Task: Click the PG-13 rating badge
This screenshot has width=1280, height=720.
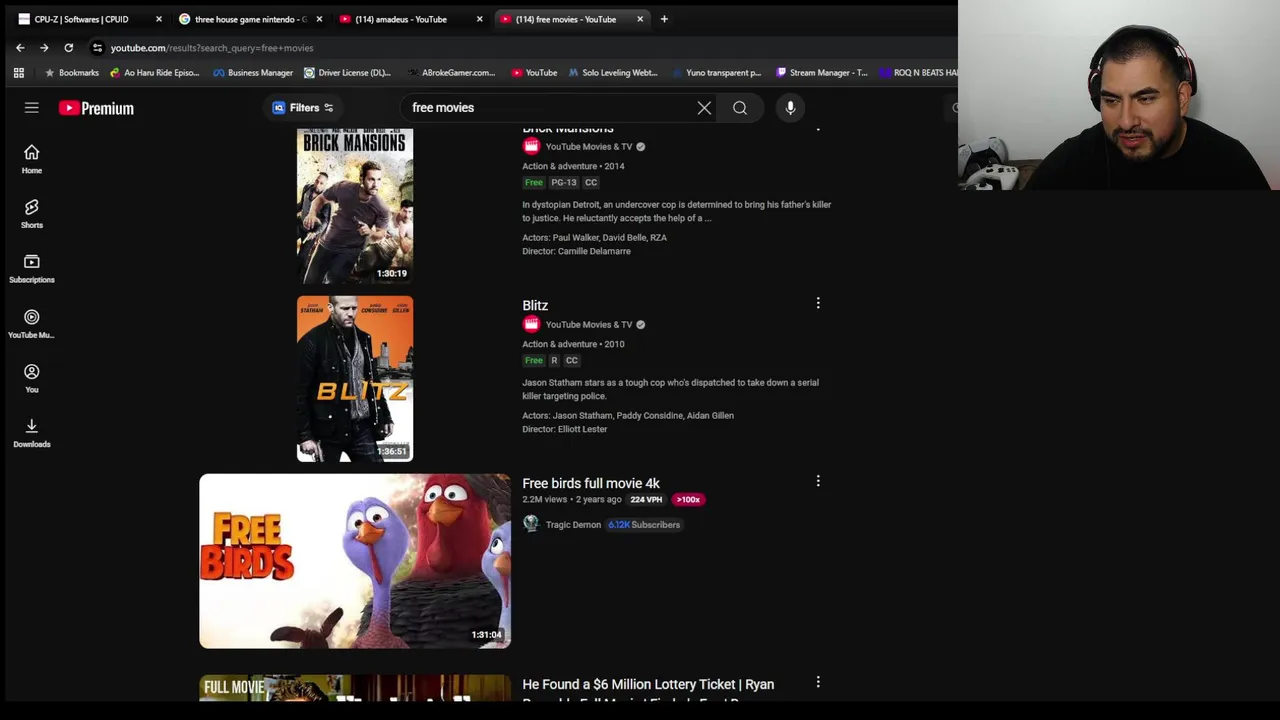Action: coord(564,182)
